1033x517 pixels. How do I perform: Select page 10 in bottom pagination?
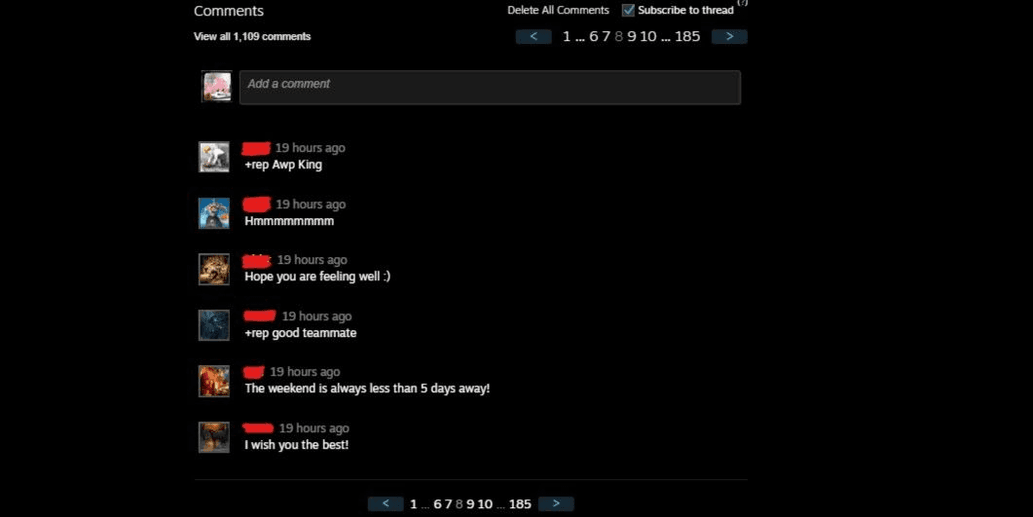(485, 504)
